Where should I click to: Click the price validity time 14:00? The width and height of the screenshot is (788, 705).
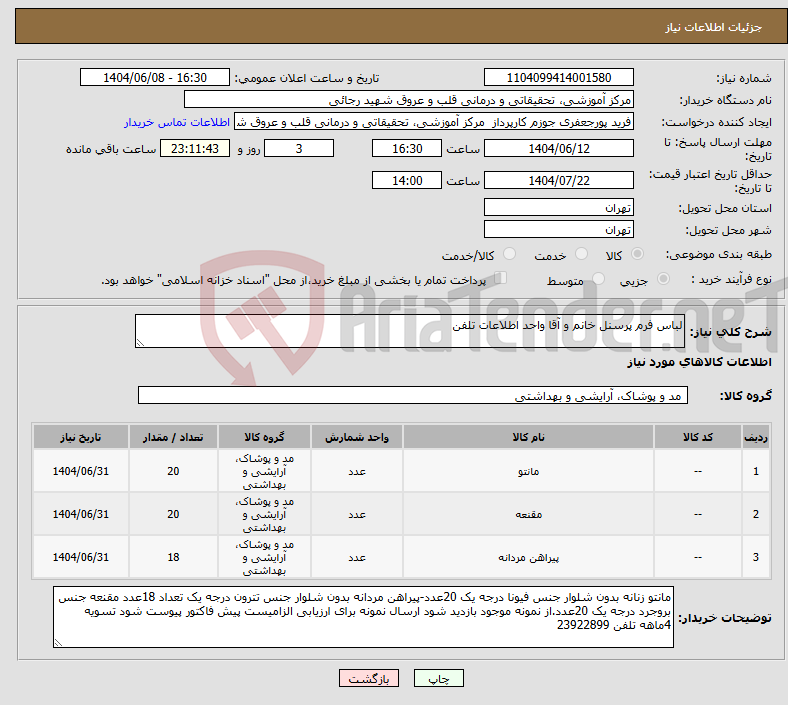click(407, 180)
